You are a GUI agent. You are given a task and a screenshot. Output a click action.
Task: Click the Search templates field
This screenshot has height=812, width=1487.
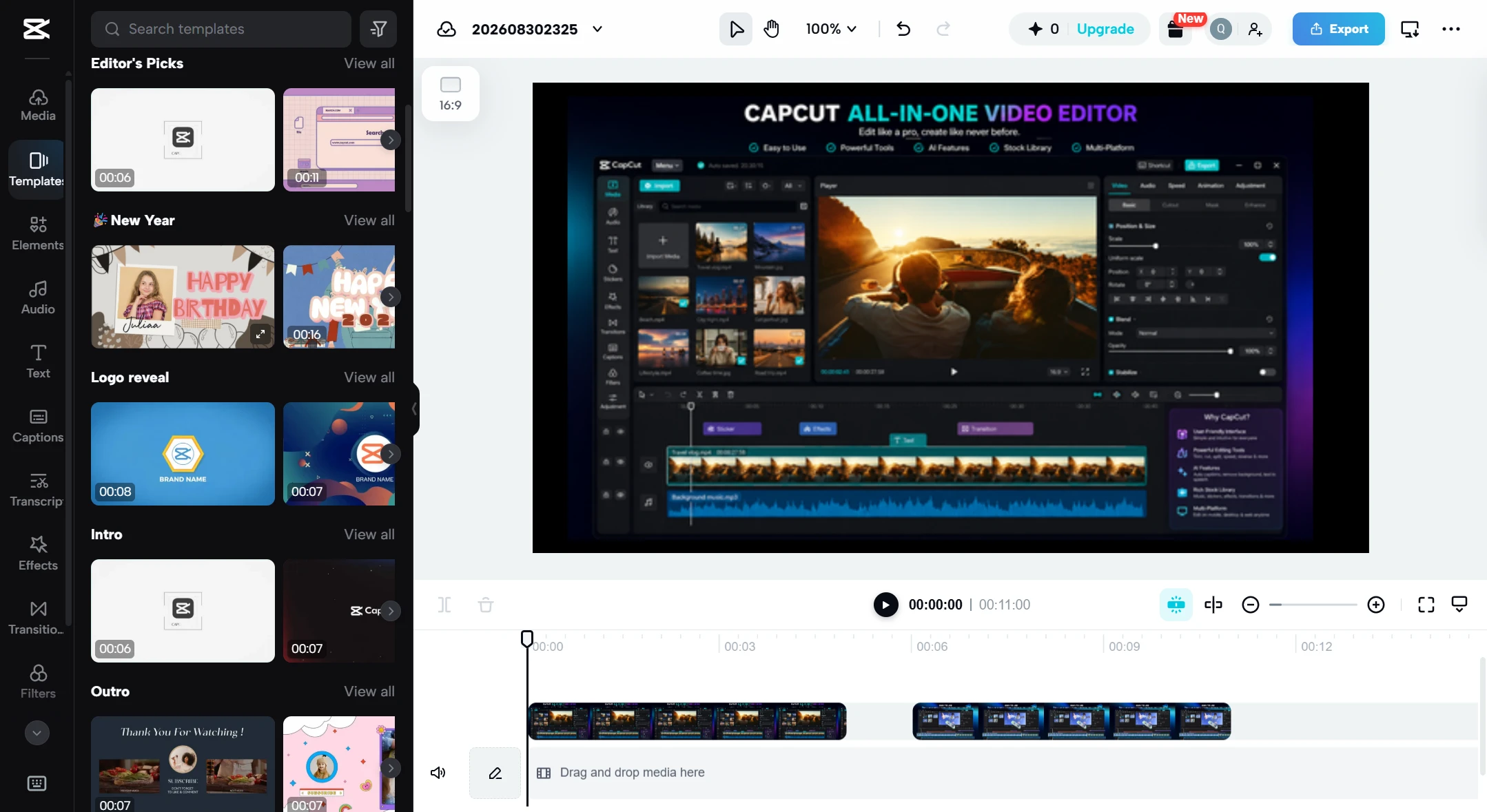221,29
